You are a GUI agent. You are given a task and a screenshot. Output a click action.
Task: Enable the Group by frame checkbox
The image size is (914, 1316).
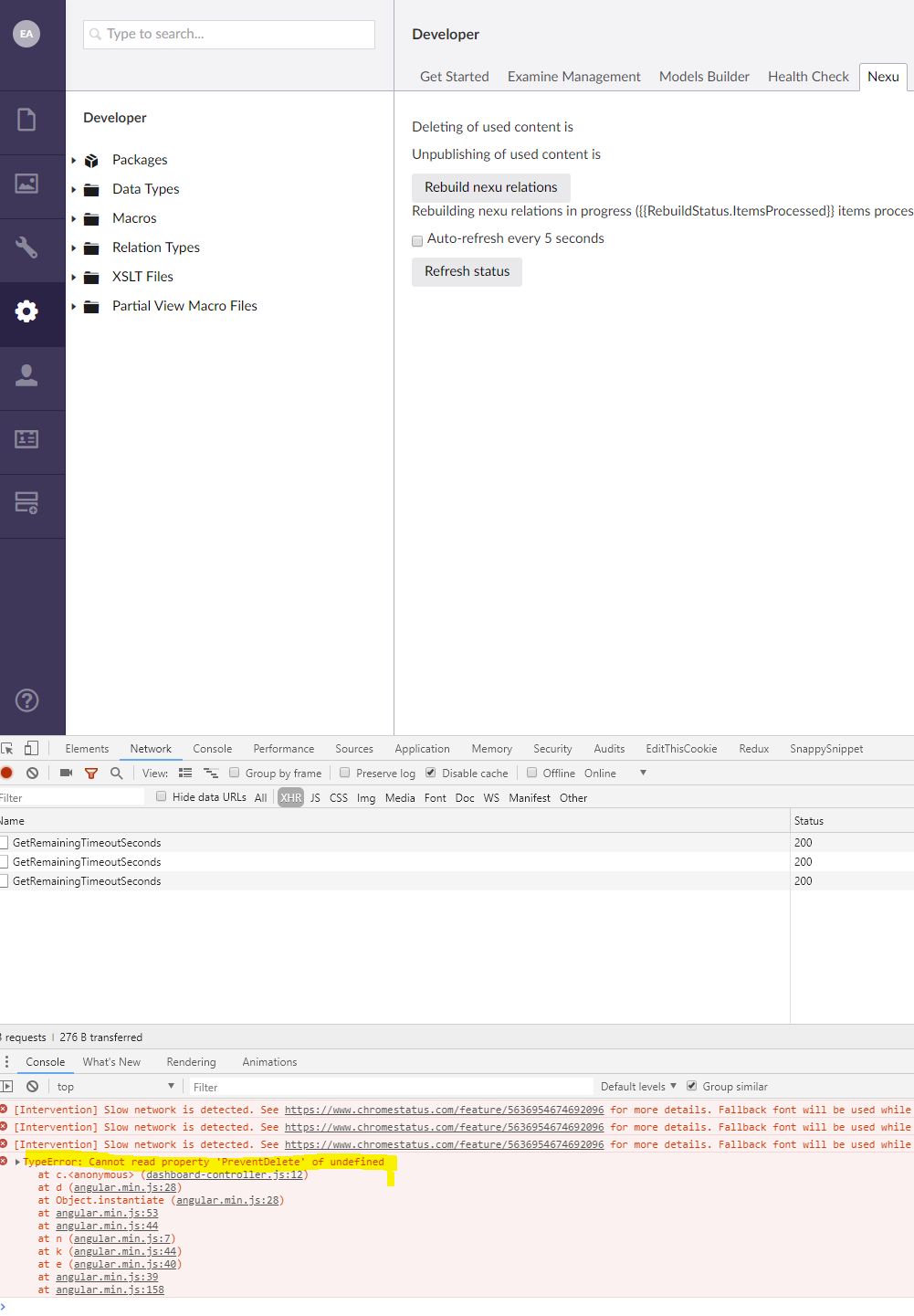235,773
